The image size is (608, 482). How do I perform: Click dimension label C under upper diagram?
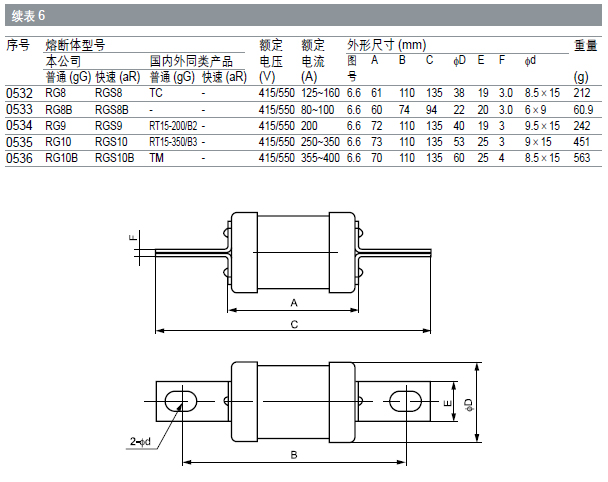point(294,326)
